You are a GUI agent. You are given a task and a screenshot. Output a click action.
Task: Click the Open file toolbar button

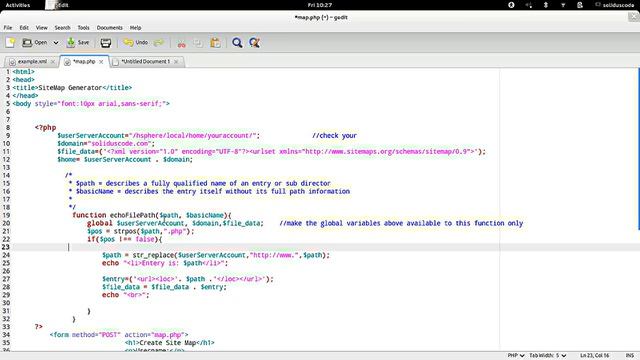coord(34,42)
